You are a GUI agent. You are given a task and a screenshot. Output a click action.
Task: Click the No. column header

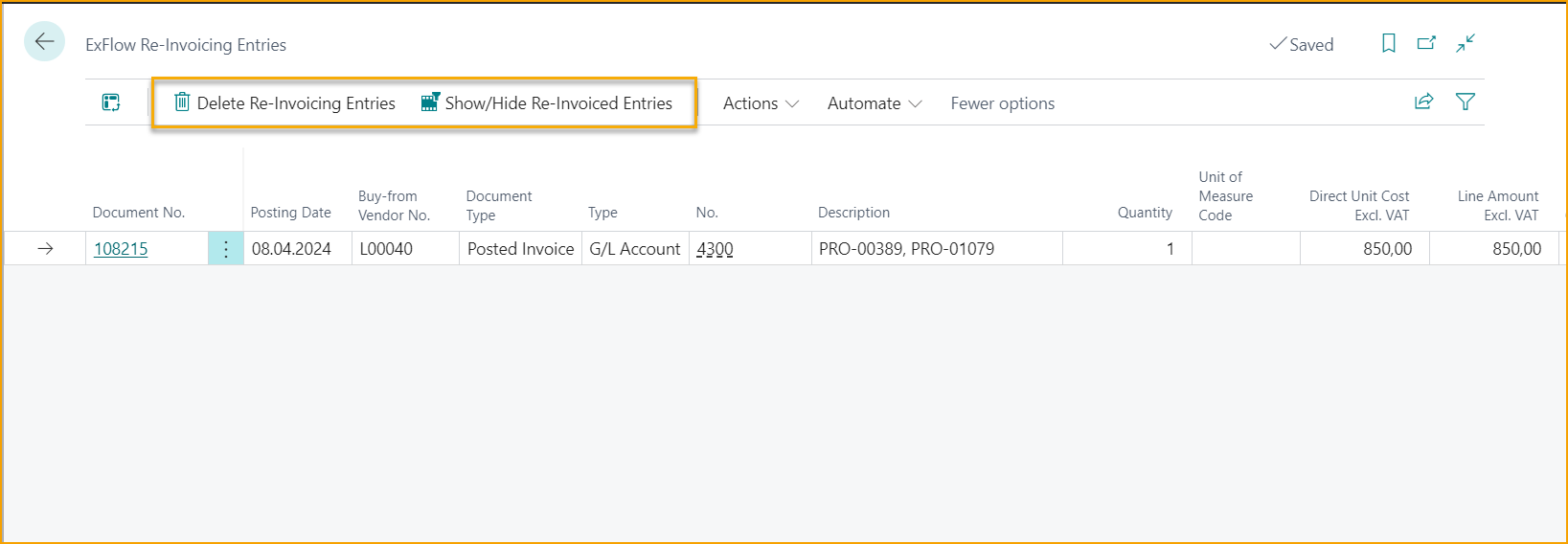[x=707, y=213]
